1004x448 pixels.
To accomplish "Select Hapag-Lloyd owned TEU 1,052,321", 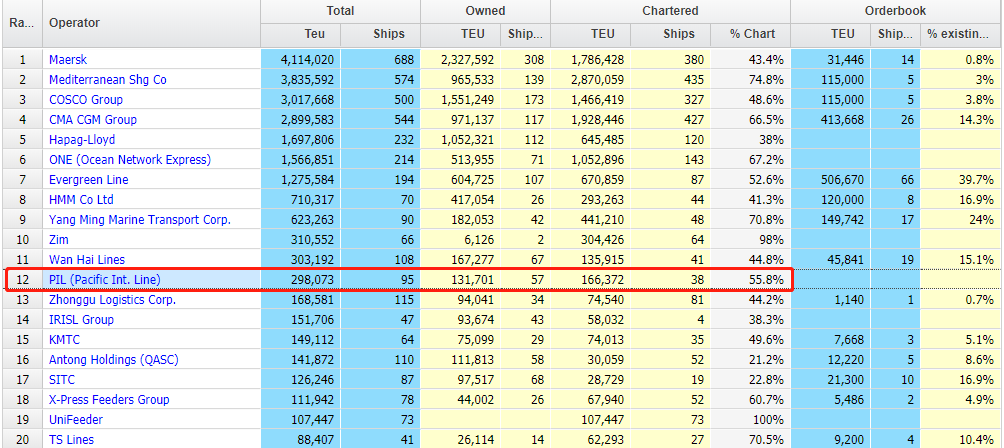I will (x=467, y=140).
